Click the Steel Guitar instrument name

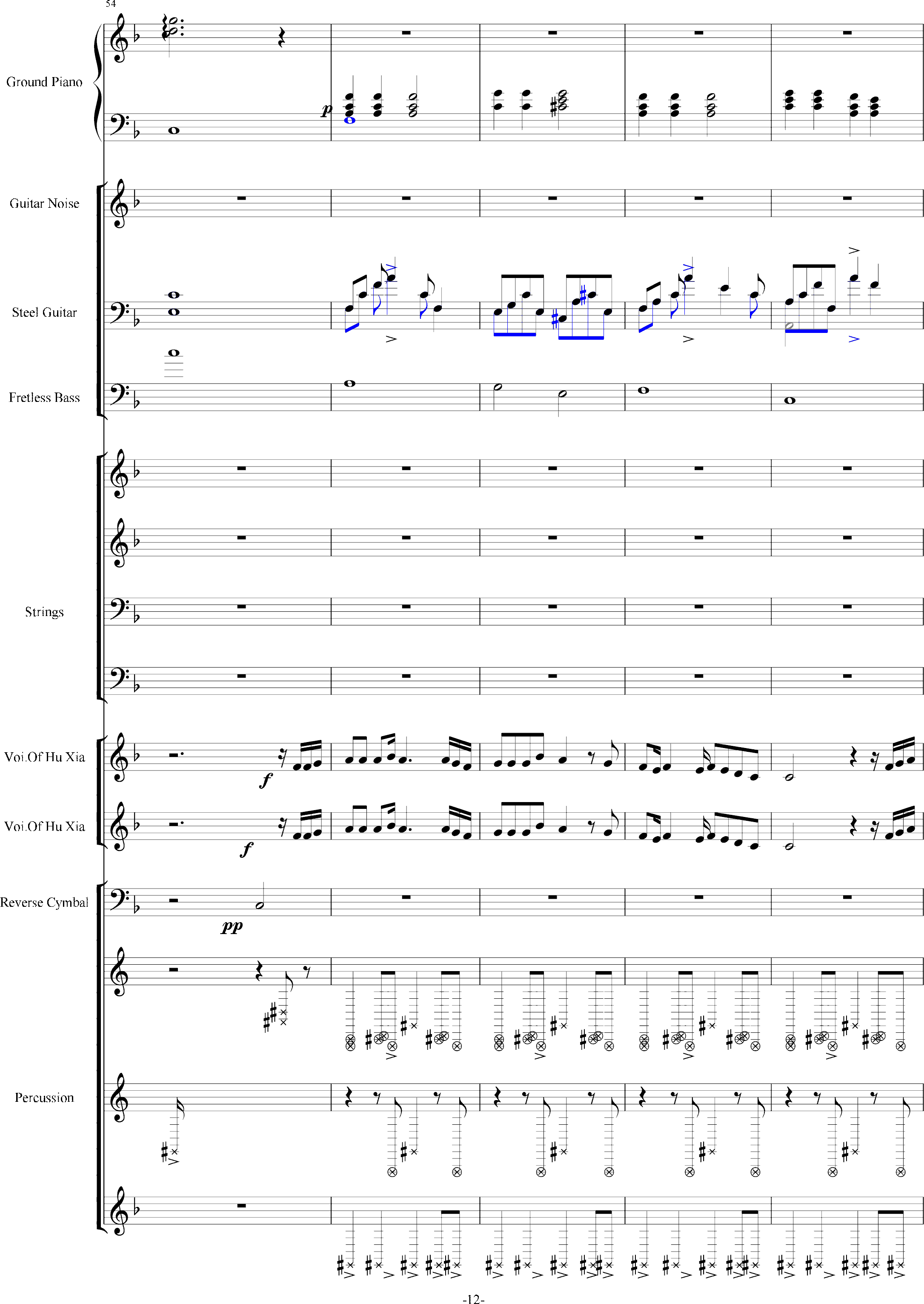pyautogui.click(x=44, y=312)
